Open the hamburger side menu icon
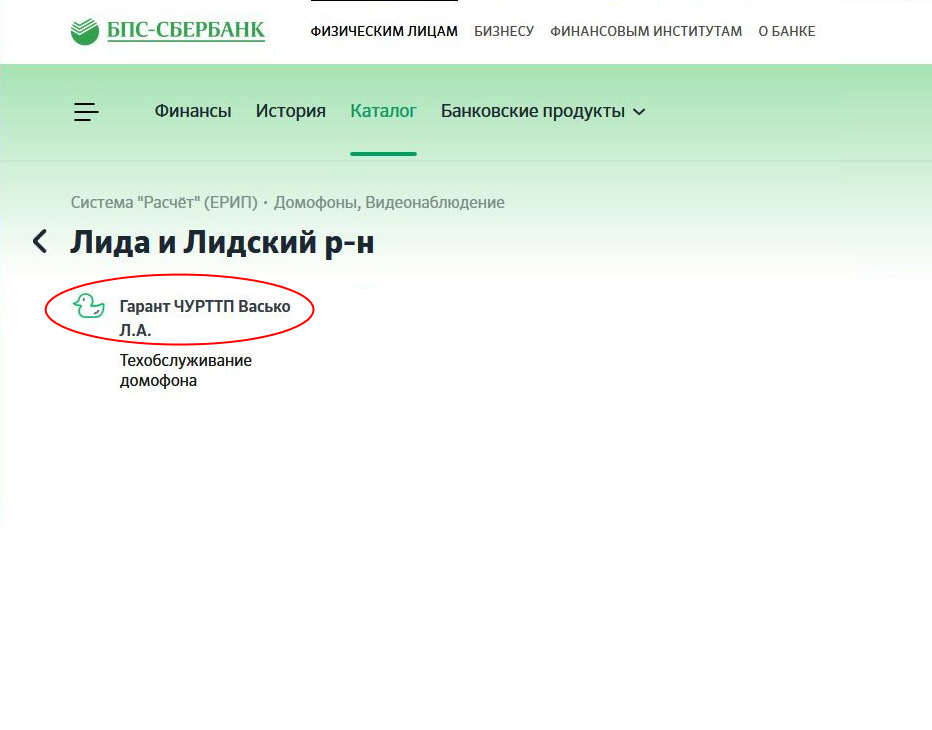Viewport: 932px width, 730px height. [x=86, y=111]
